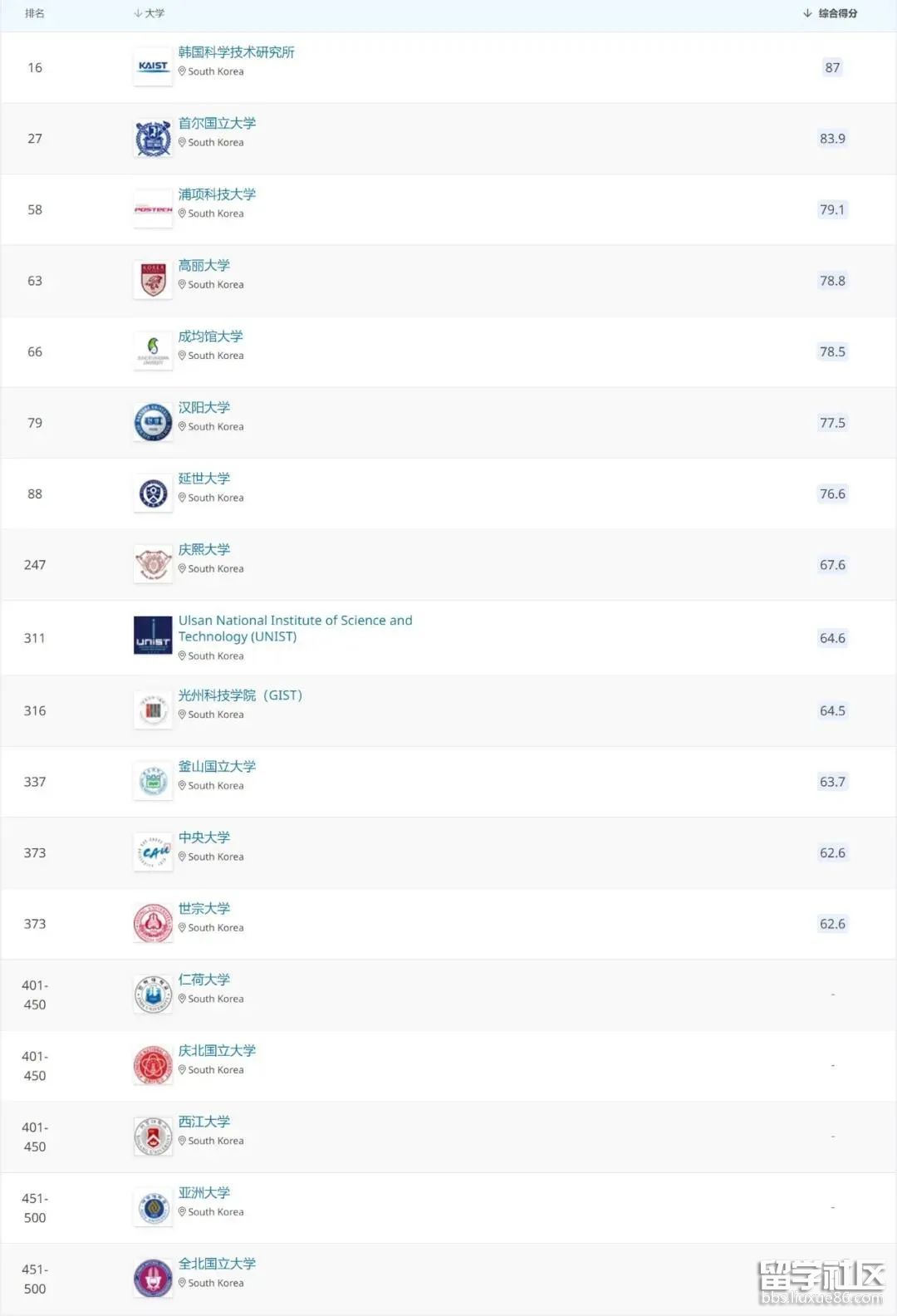Click the Korea University crest logo
Viewport: 897px width, 1316px height.
[x=153, y=280]
